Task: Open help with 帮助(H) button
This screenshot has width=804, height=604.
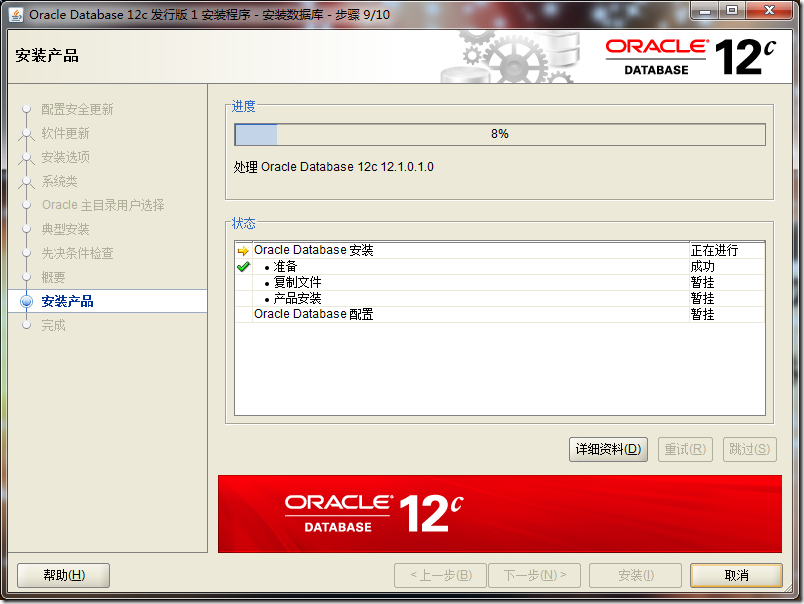Action: point(64,575)
